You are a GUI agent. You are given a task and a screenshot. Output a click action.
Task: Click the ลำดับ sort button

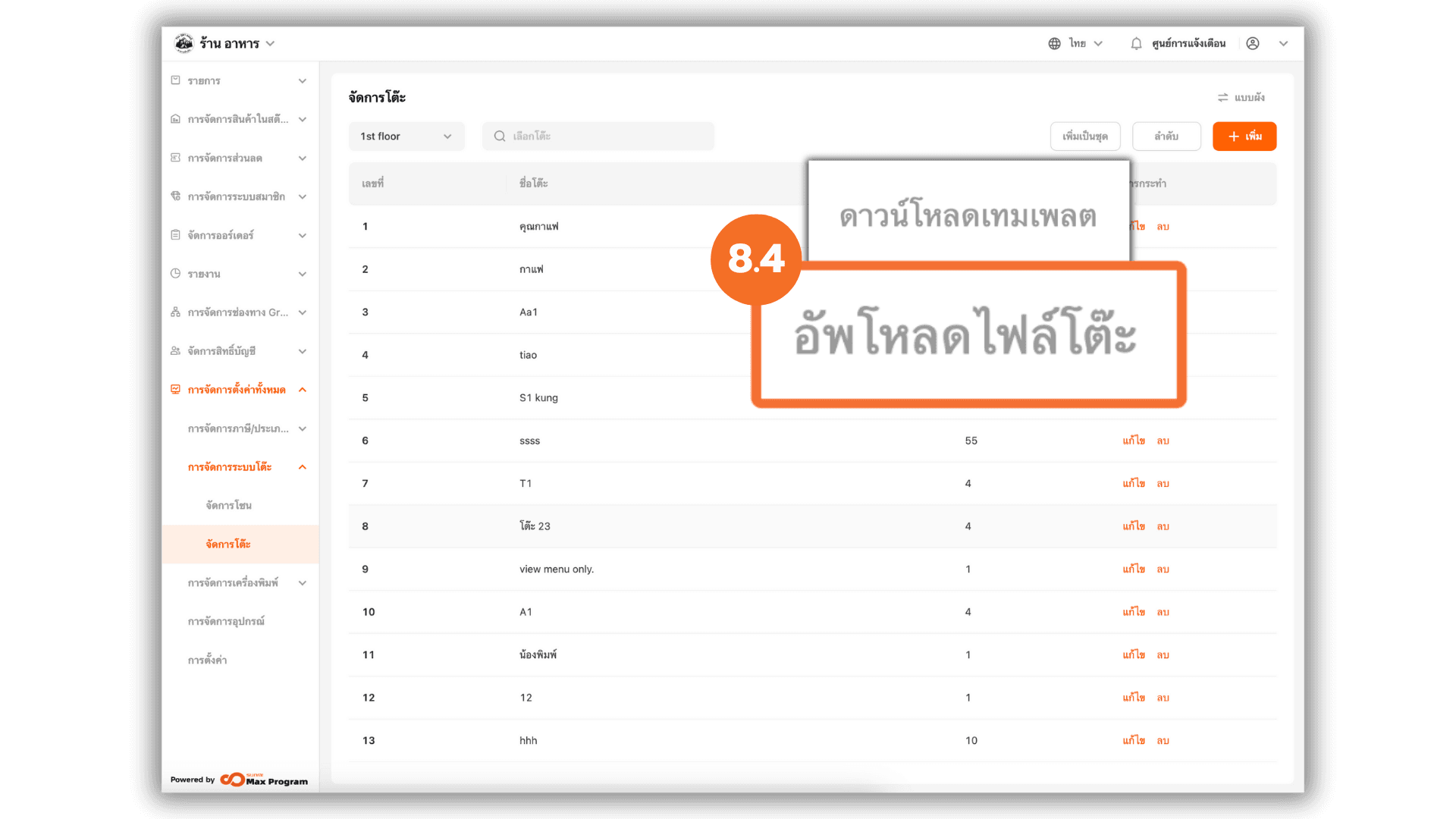click(x=1166, y=136)
